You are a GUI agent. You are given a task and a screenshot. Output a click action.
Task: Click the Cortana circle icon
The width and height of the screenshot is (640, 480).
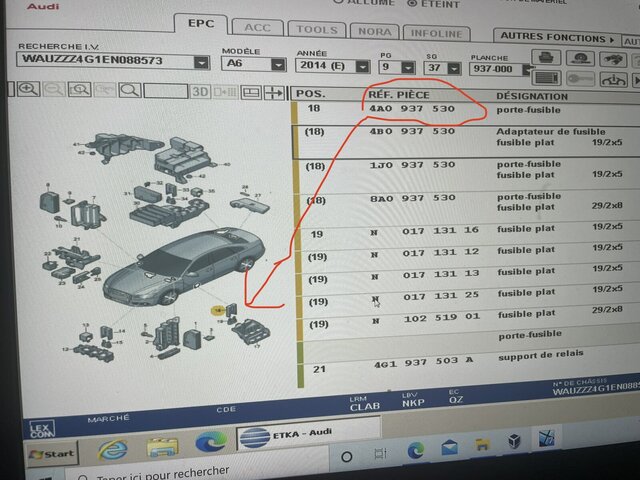[347, 456]
